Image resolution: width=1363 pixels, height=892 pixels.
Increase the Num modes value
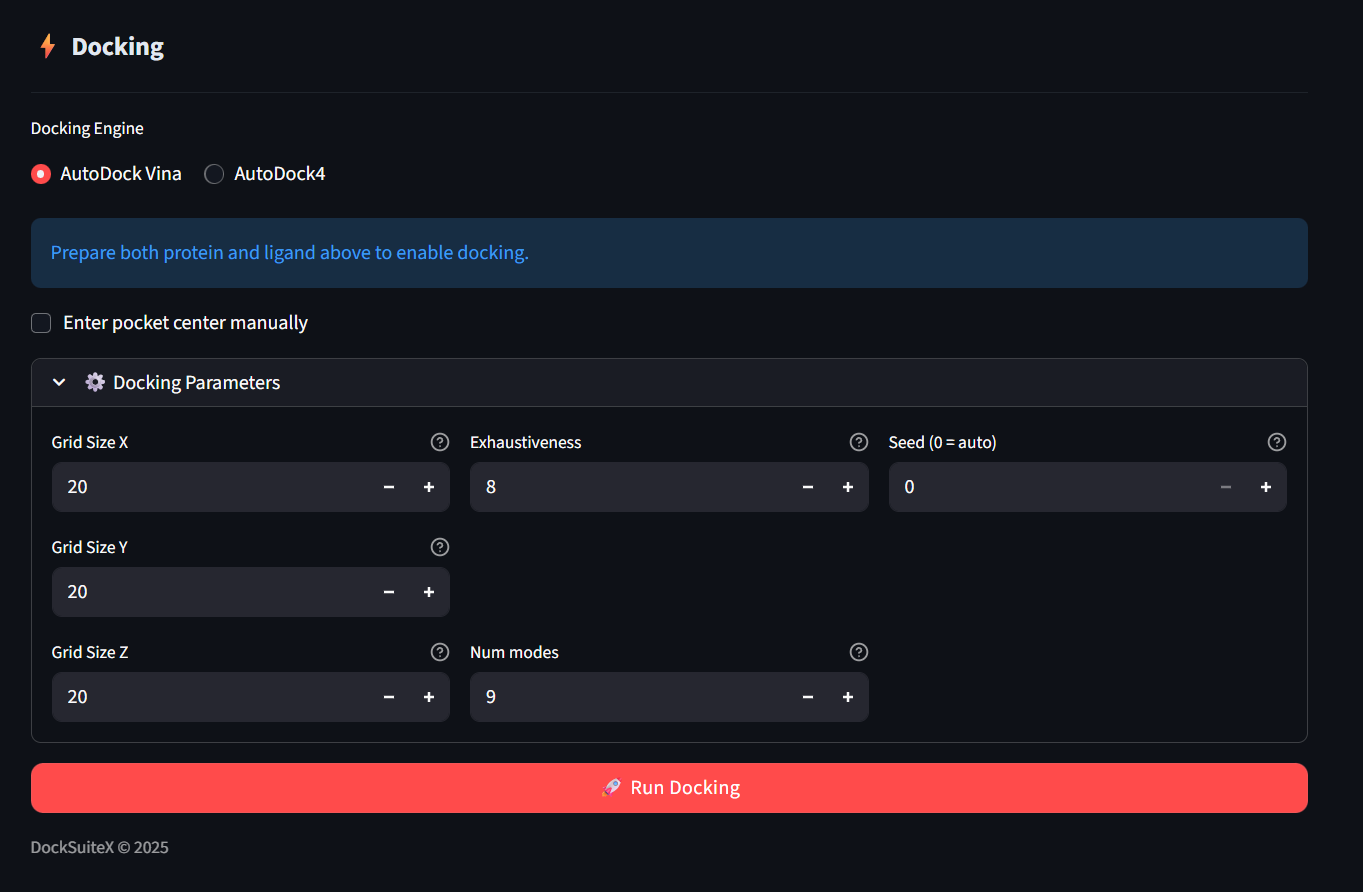point(848,697)
